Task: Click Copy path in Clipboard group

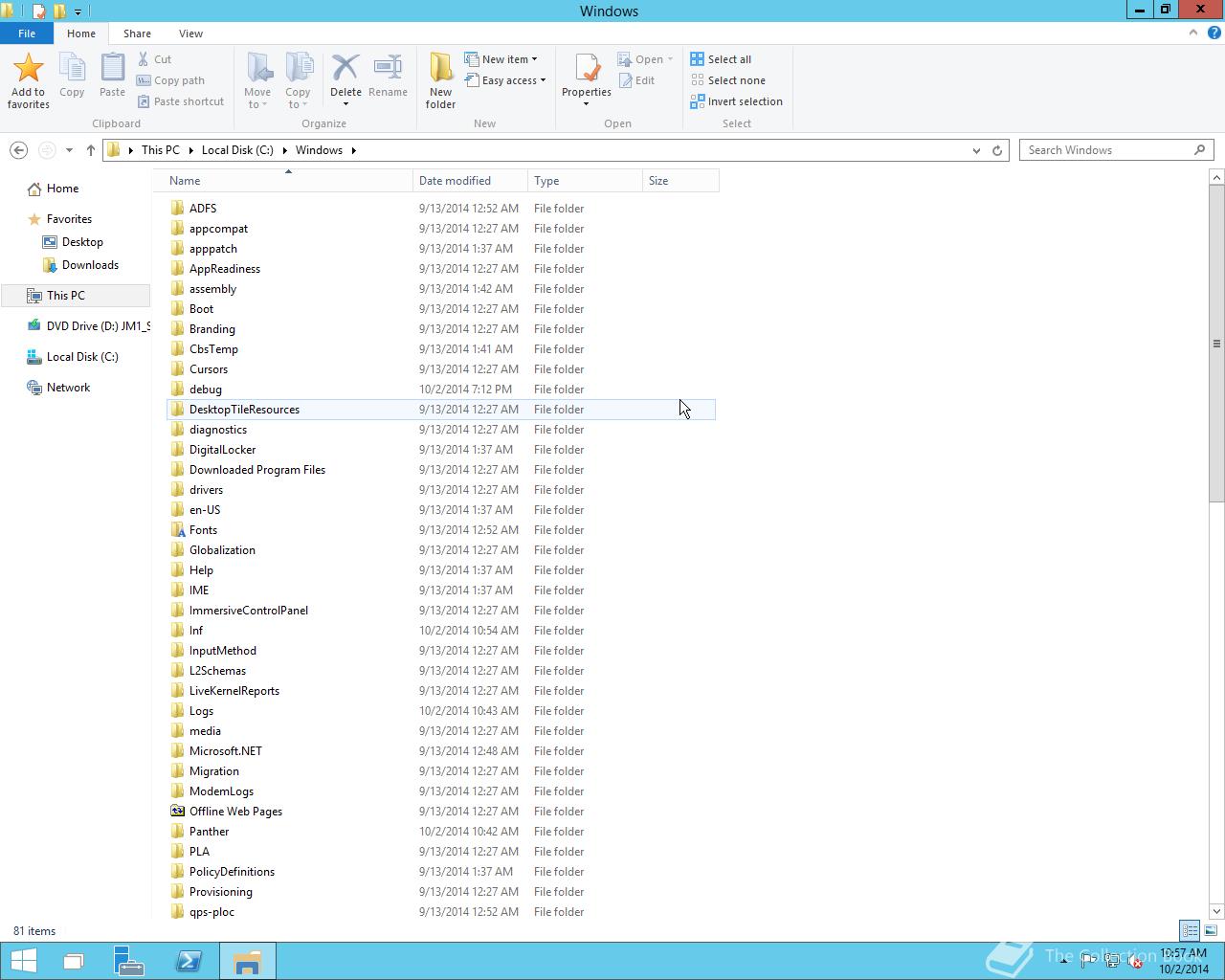Action: [x=170, y=80]
